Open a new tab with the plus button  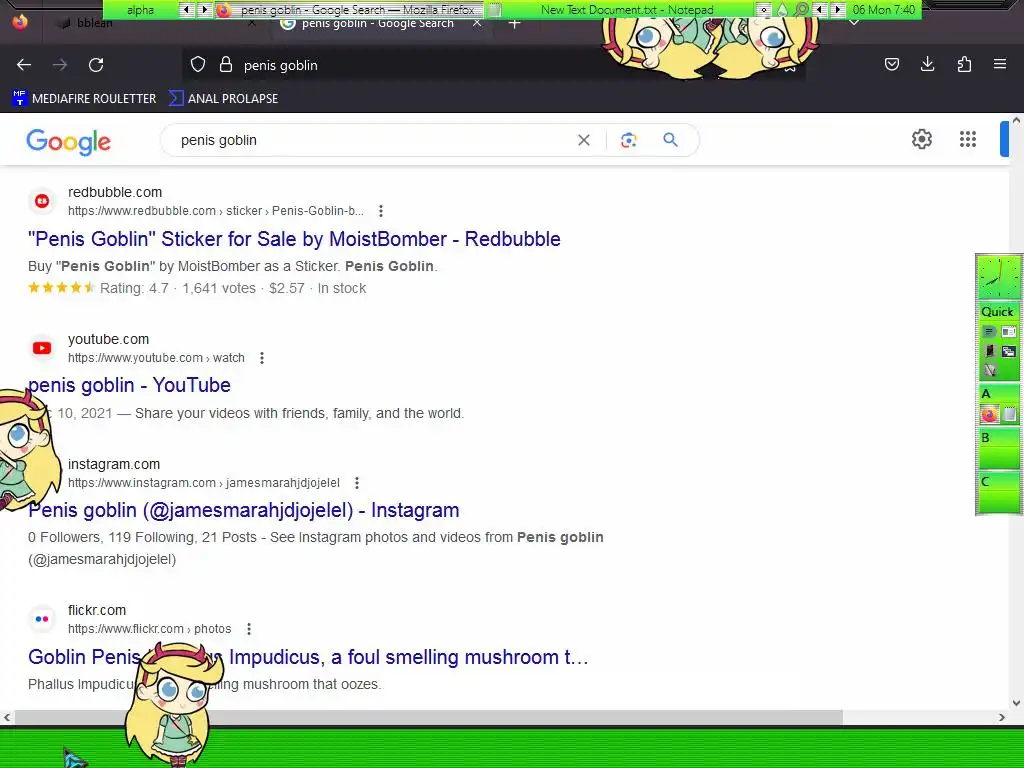pos(515,24)
